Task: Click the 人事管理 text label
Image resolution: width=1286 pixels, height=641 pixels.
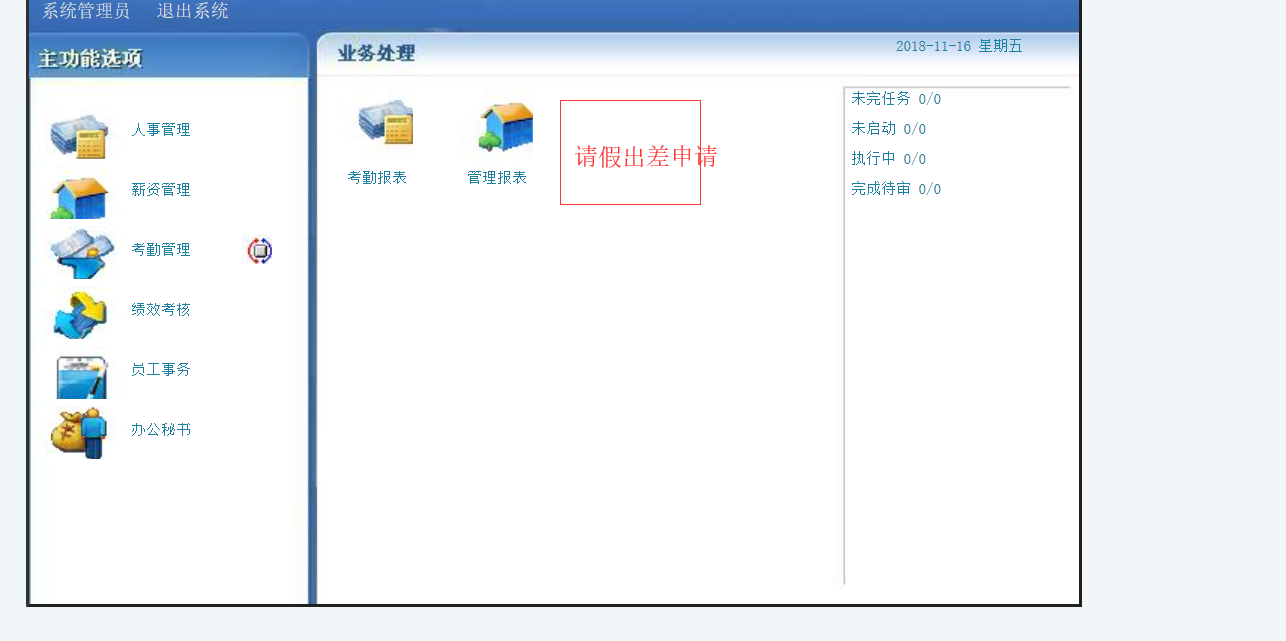Action: pyautogui.click(x=161, y=130)
